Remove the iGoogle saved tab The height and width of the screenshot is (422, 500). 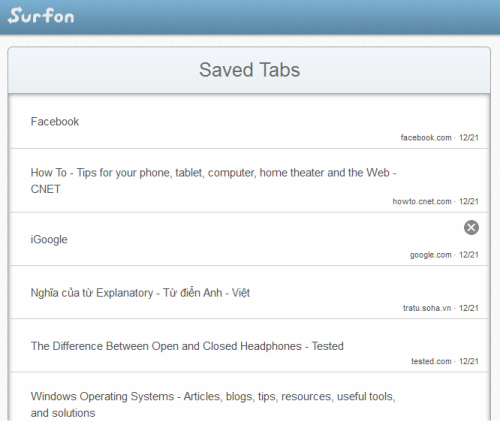click(x=471, y=228)
